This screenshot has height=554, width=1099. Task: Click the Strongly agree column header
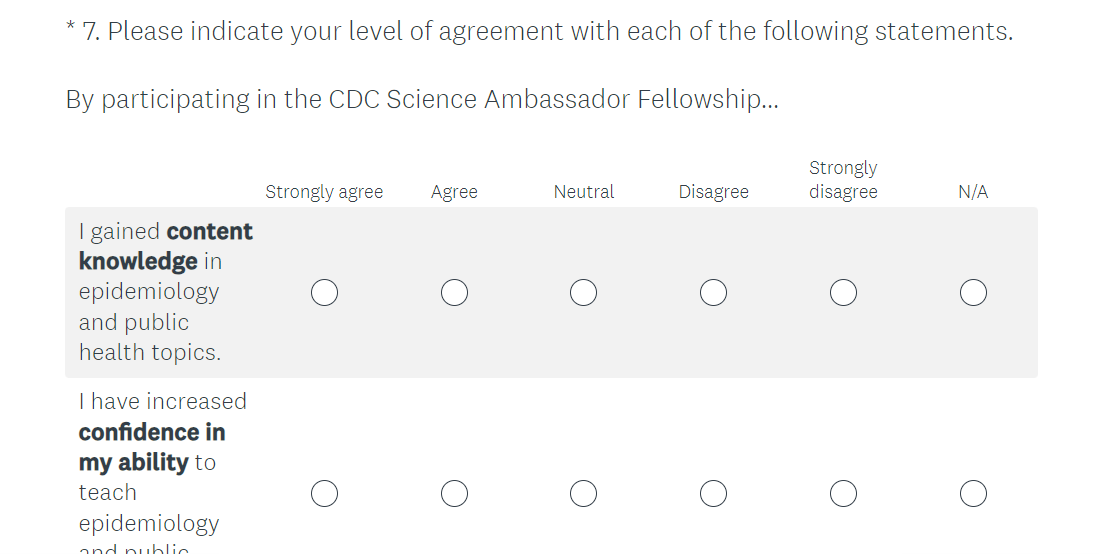[x=324, y=192]
